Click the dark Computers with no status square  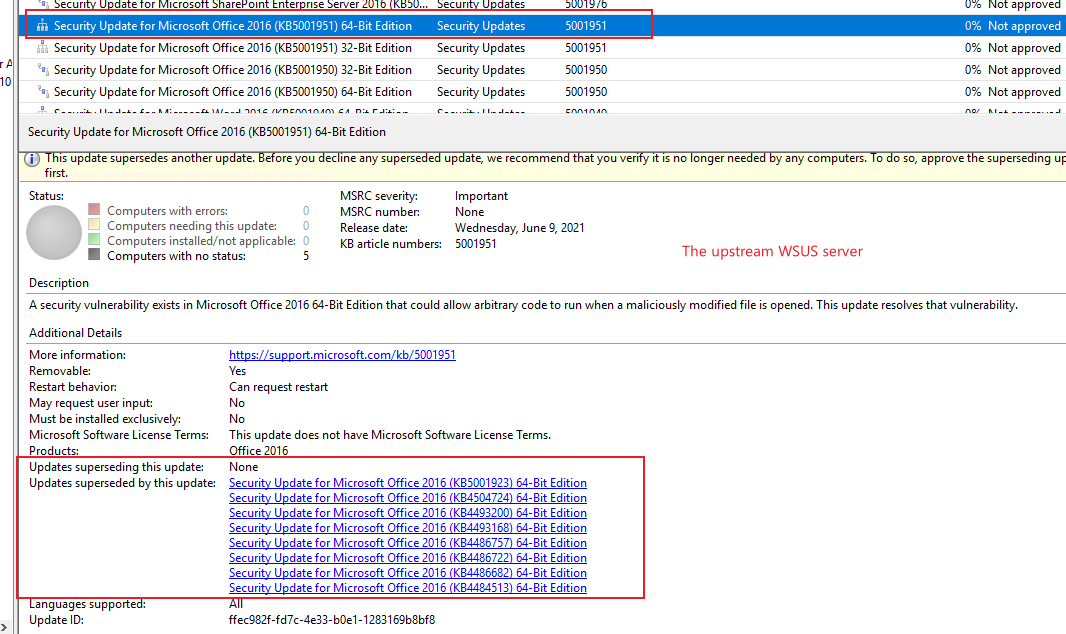[x=95, y=255]
